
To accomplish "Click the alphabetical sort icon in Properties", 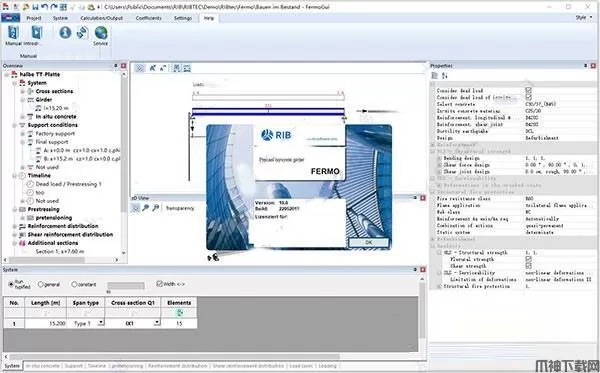I will [445, 75].
